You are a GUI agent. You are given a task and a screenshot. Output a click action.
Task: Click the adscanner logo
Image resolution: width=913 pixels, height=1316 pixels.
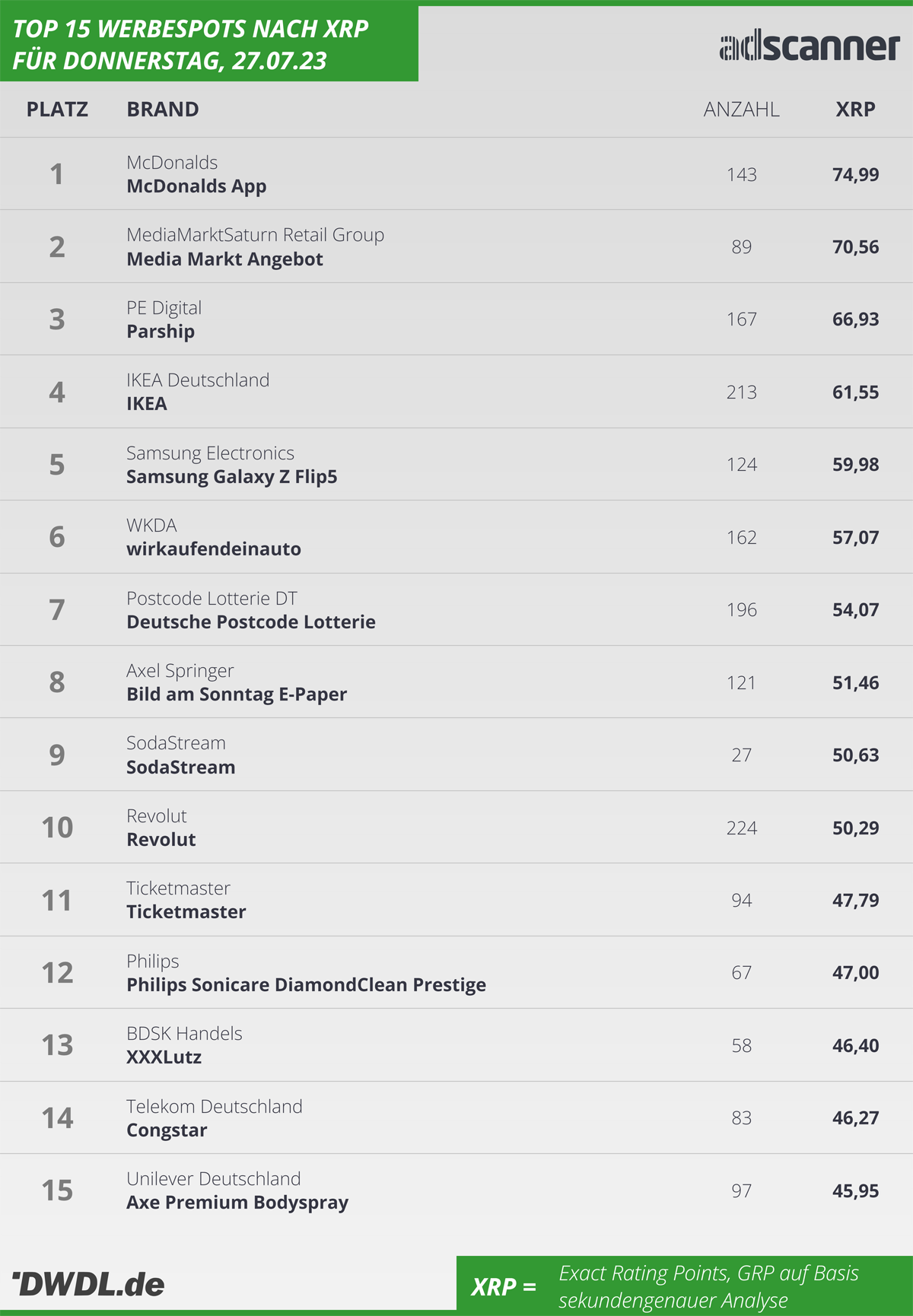810,46
